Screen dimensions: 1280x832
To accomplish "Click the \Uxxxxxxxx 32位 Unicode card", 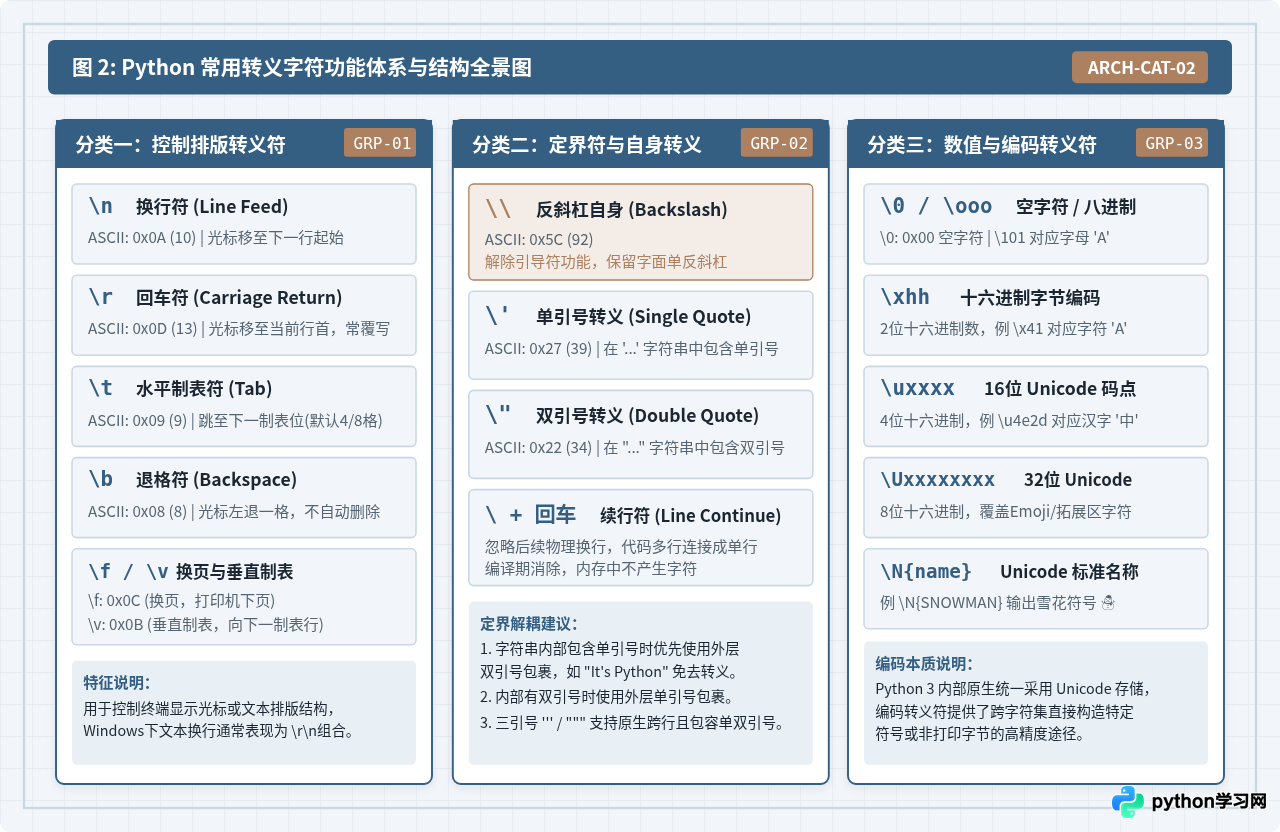I will click(1036, 497).
